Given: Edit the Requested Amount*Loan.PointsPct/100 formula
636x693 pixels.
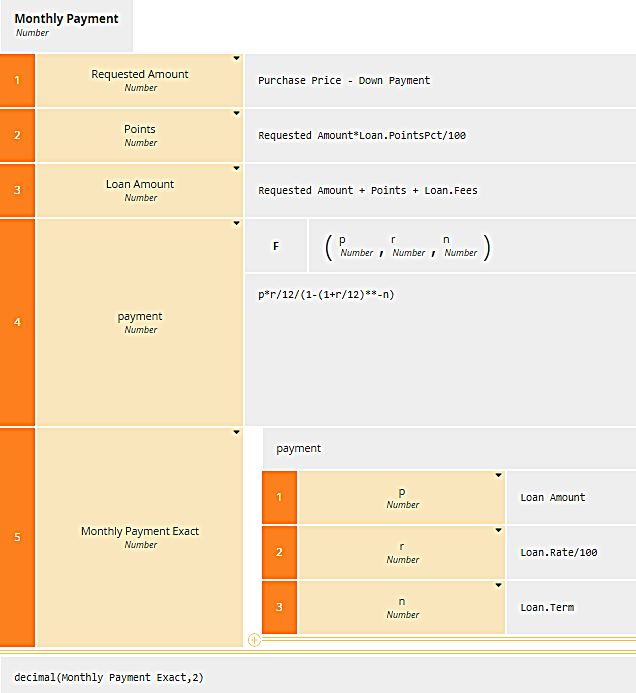Looking at the screenshot, I should [361, 135].
